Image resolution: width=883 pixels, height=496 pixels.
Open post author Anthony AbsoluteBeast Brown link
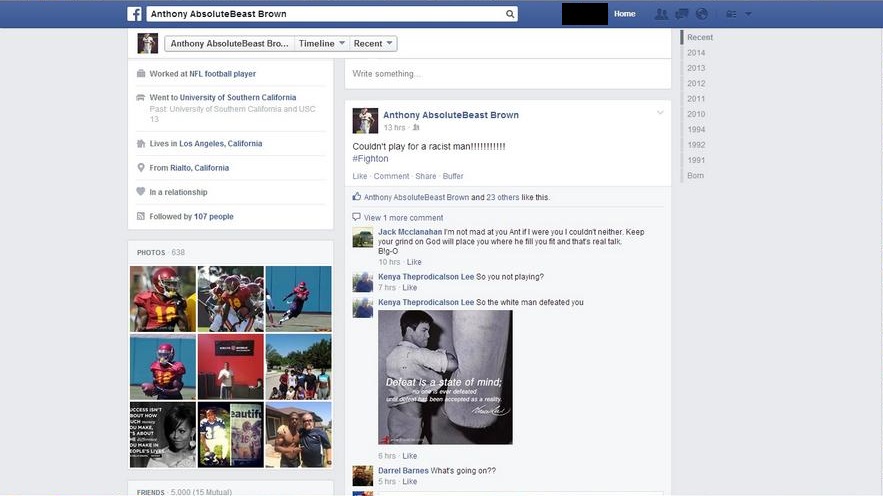(x=451, y=115)
